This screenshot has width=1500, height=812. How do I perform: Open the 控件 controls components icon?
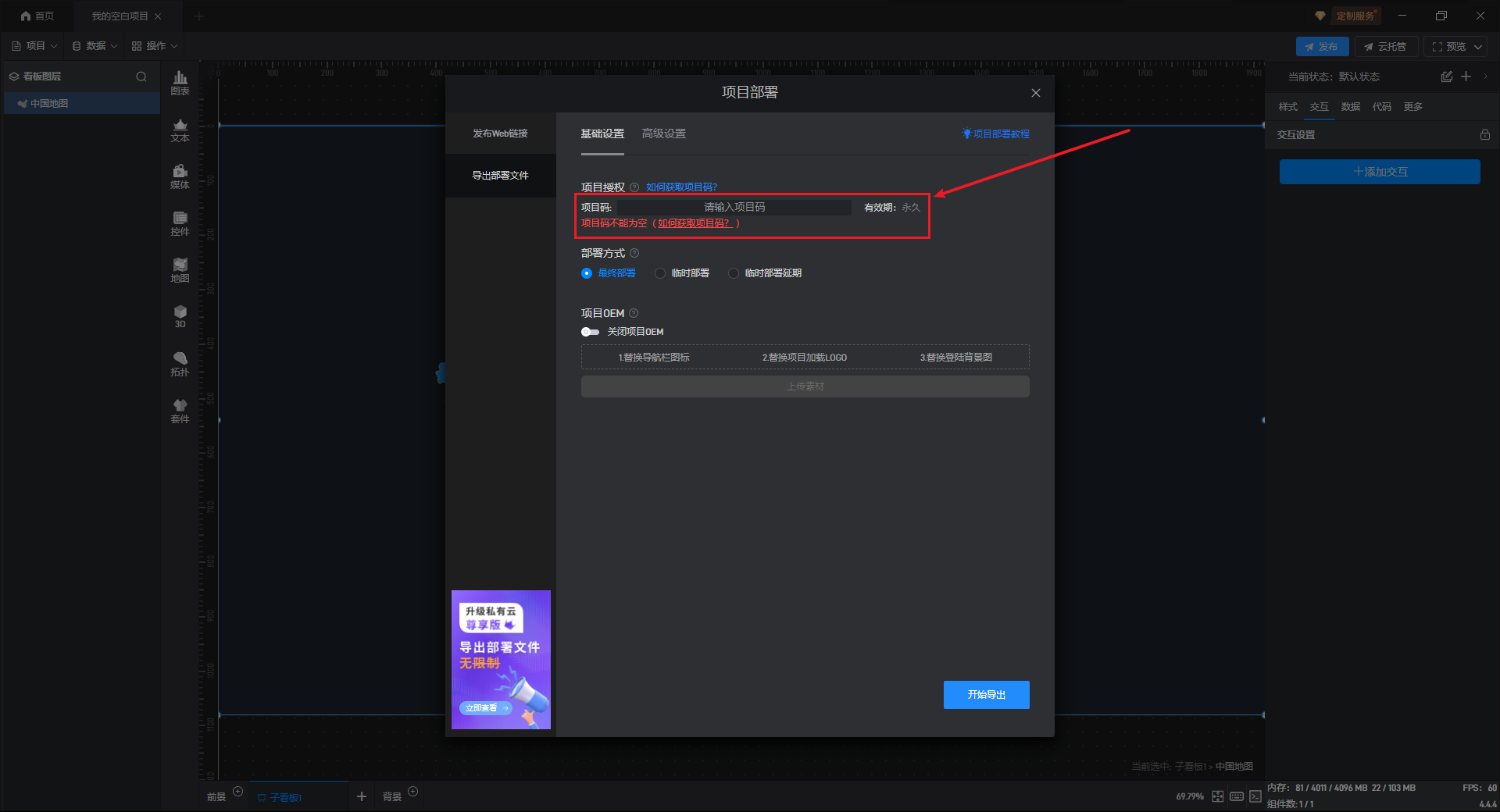pyautogui.click(x=180, y=223)
